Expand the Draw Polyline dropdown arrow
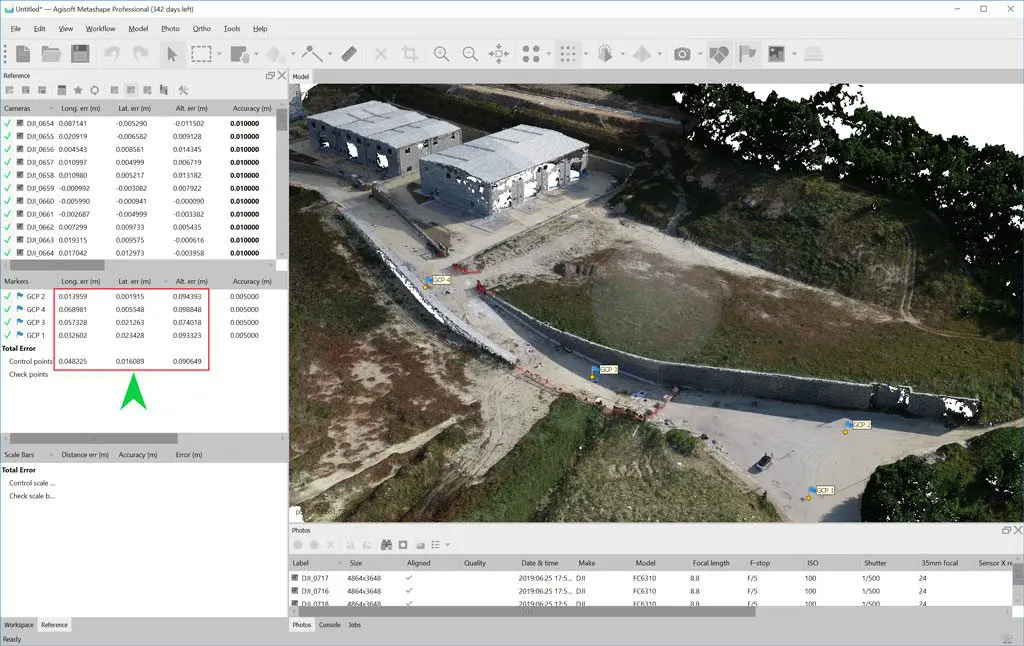The image size is (1024, 646). pos(330,54)
